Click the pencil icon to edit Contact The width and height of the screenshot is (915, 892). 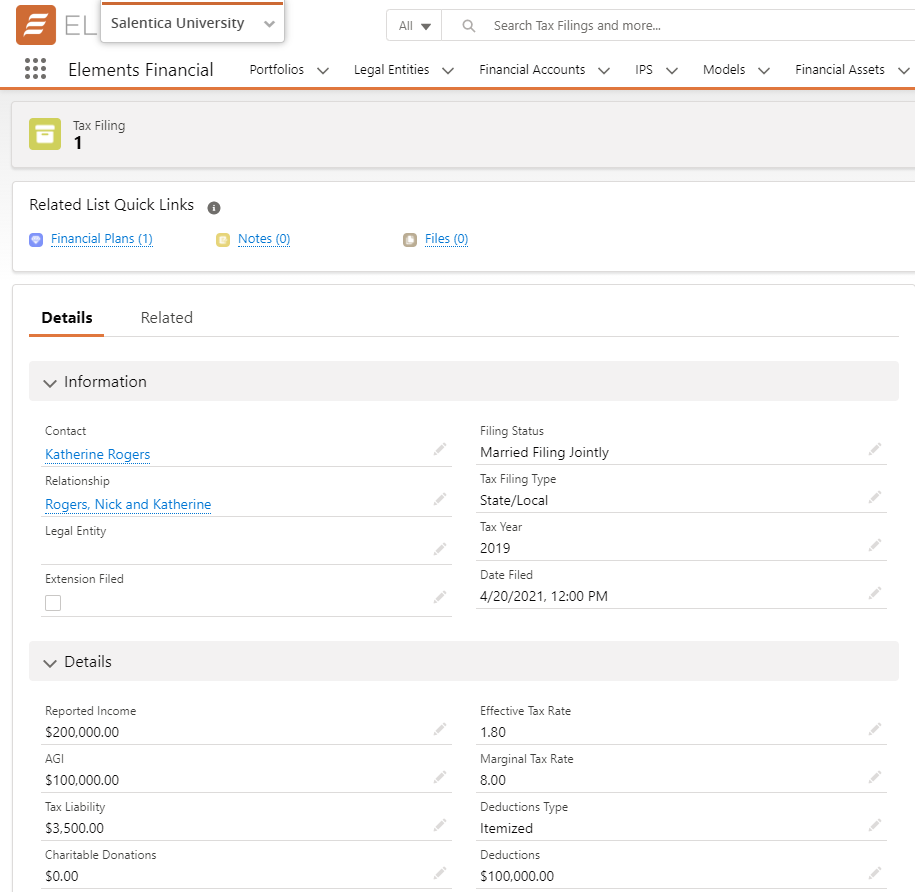coord(439,450)
